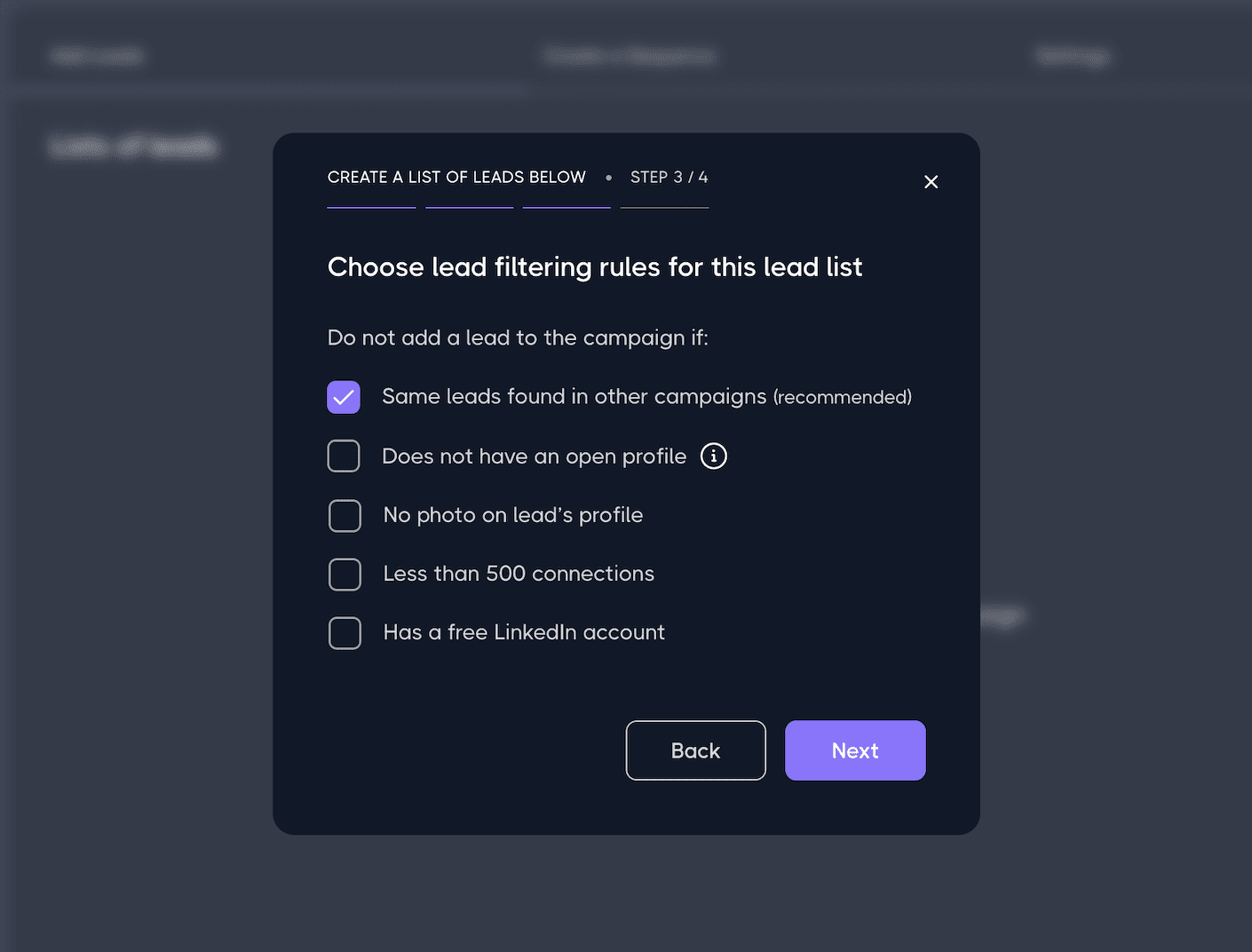The height and width of the screenshot is (952, 1252).
Task: Click the third step progress segment
Action: tap(567, 207)
